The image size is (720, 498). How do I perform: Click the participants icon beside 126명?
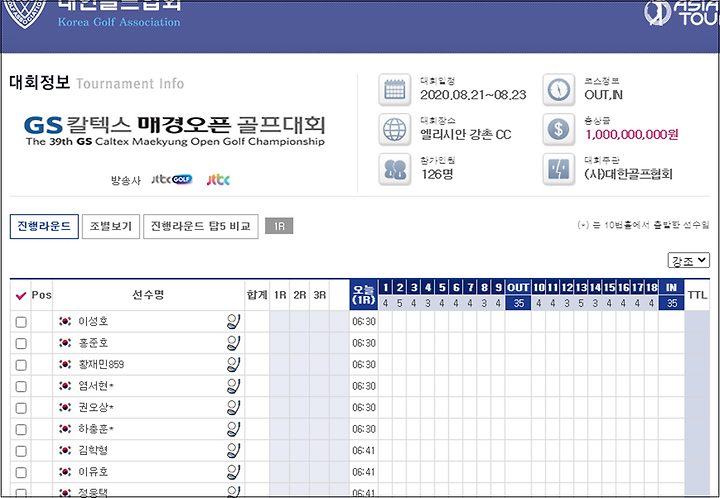[394, 169]
